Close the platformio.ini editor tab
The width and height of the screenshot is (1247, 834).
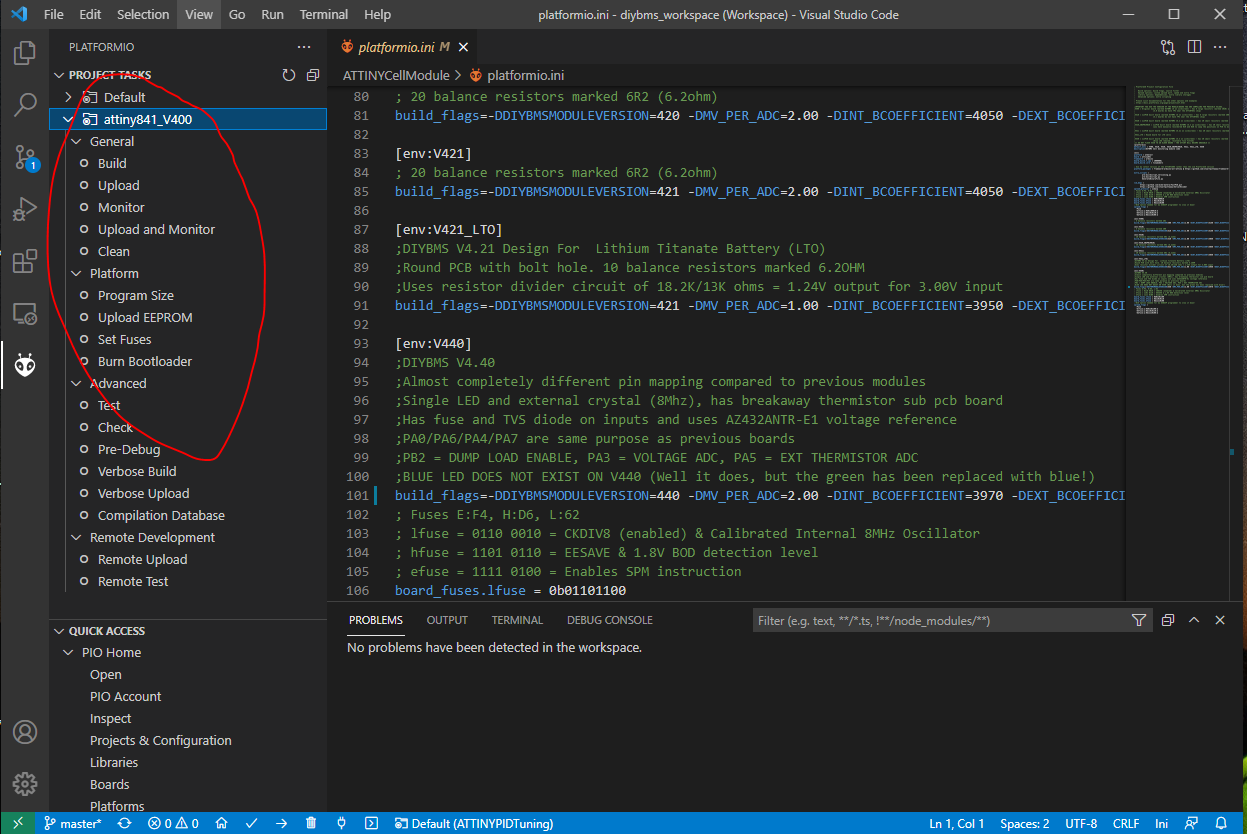click(464, 47)
